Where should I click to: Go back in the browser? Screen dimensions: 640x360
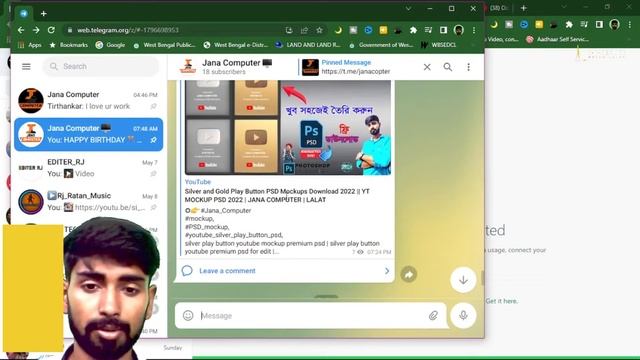click(x=21, y=30)
